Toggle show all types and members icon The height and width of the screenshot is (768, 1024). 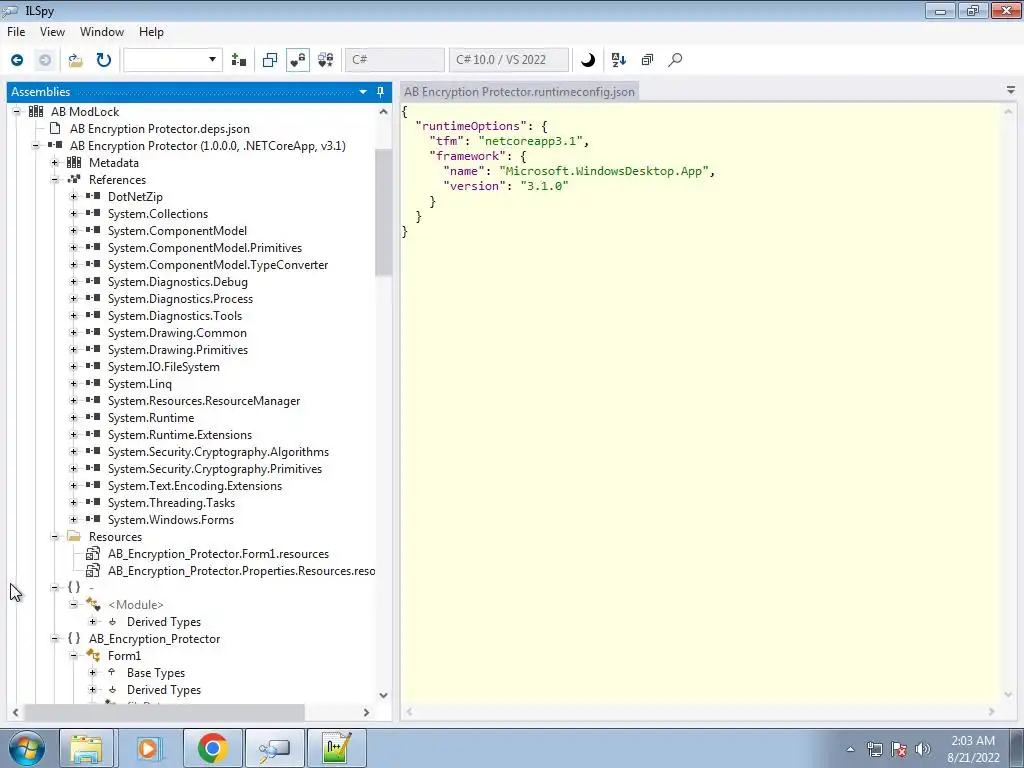click(325, 60)
